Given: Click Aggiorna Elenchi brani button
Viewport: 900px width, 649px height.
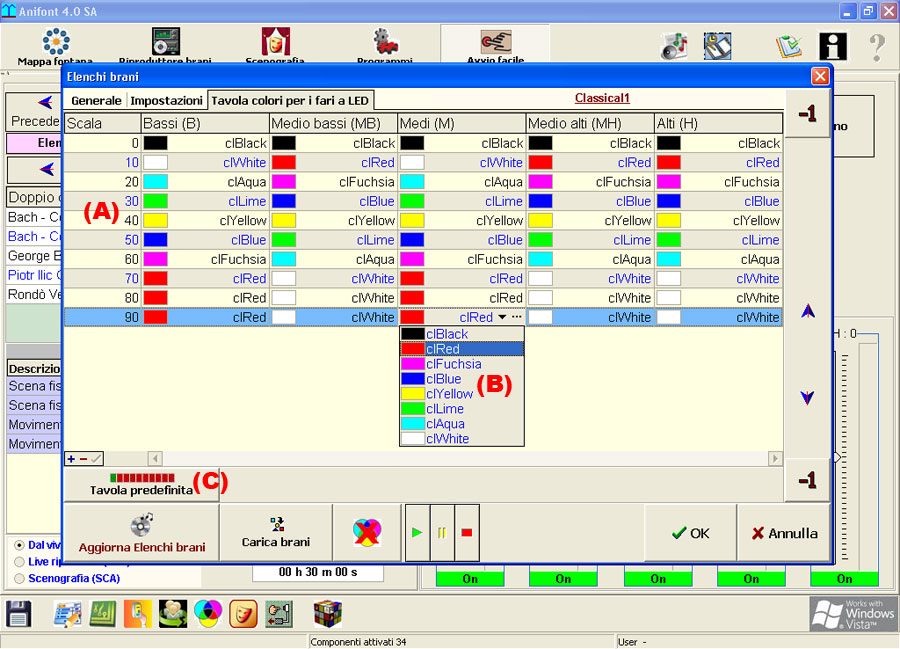Looking at the screenshot, I should 142,533.
